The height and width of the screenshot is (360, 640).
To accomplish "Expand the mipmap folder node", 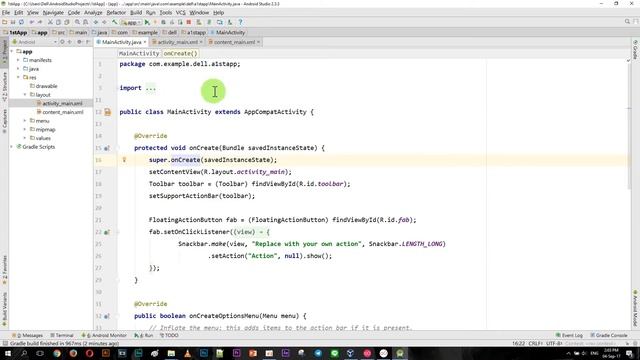I will pos(25,129).
